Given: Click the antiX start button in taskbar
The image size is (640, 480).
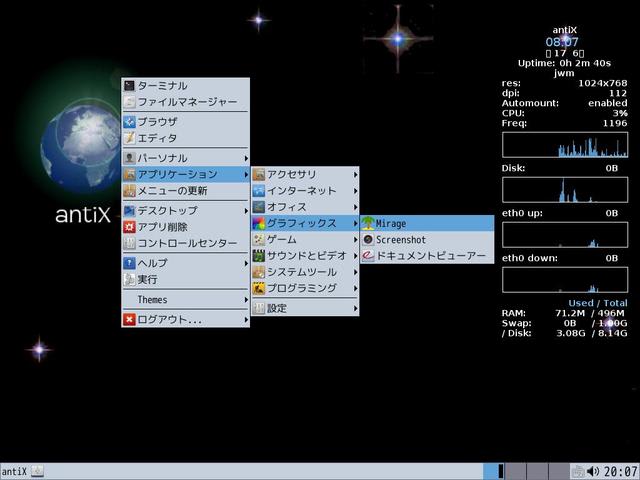Looking at the screenshot, I should coord(15,471).
